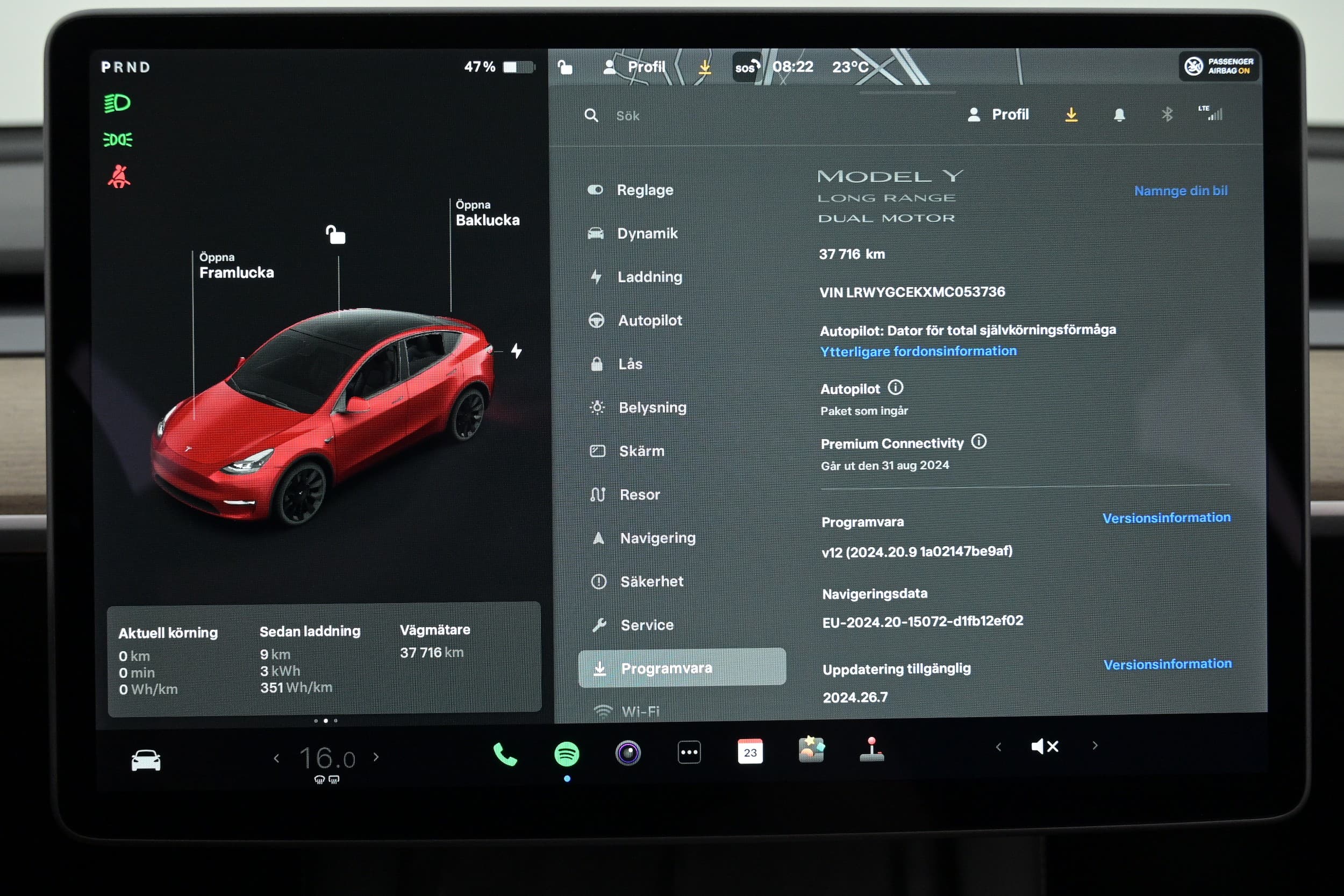Viewport: 1344px width, 896px height.
Task: Tap the download arrow in top status bar
Action: click(705, 67)
